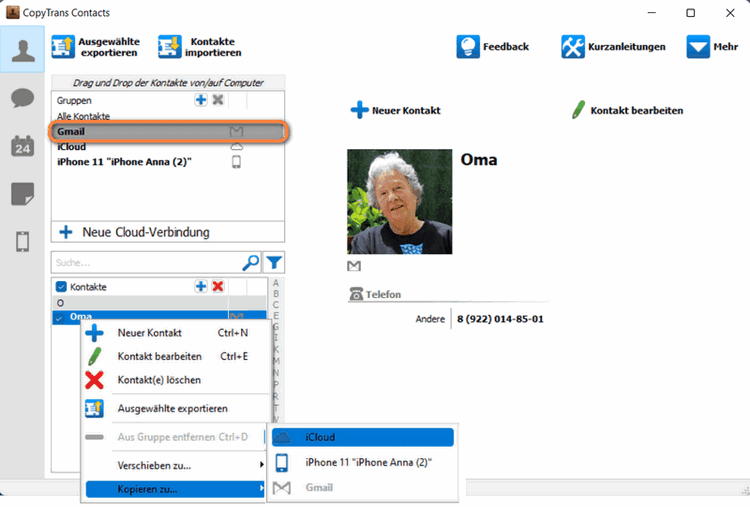The height and width of the screenshot is (507, 750).
Task: Choose Ausgewählte exportieren in context menu
Action: (x=176, y=408)
